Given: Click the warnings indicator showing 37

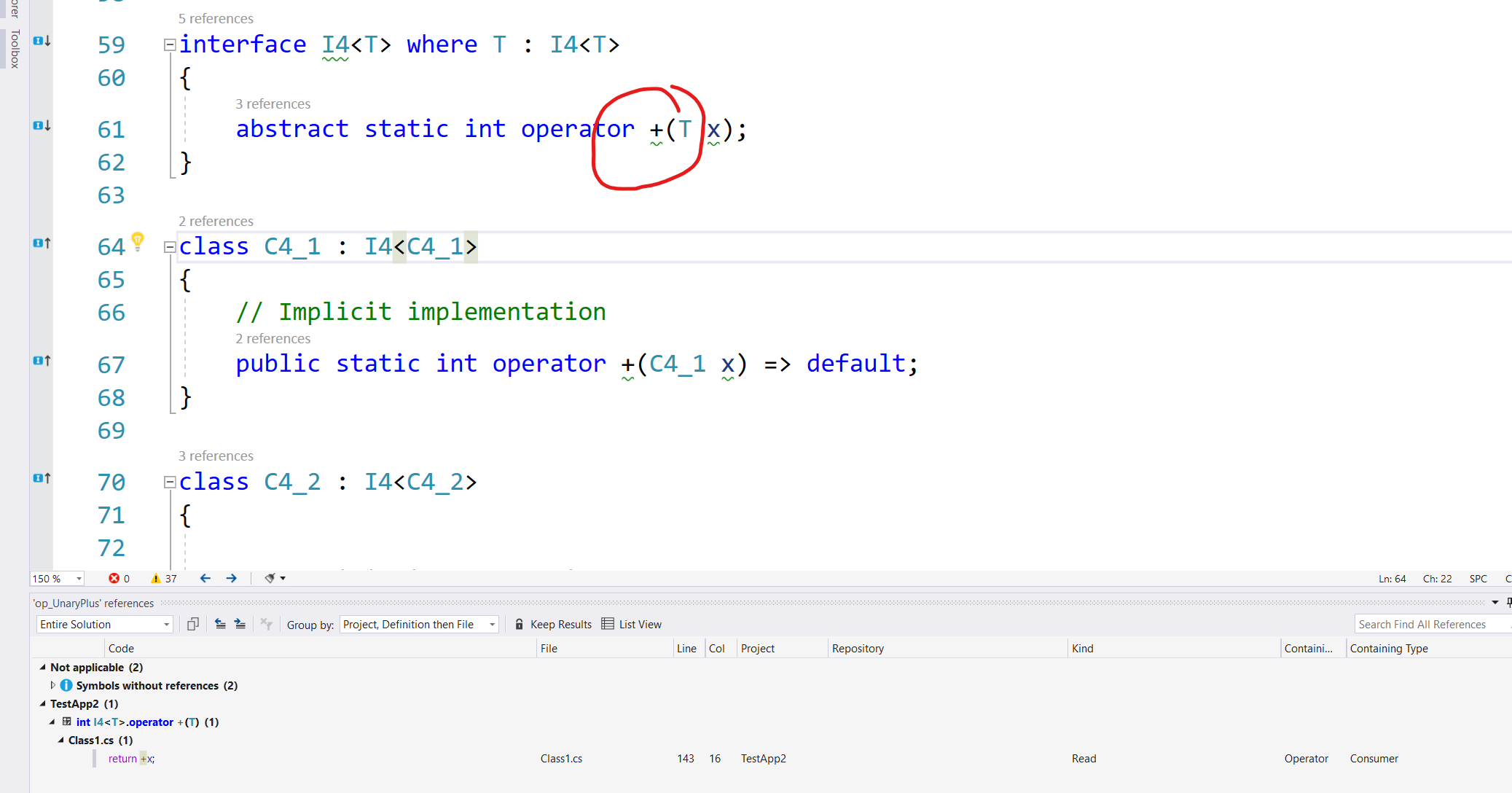Looking at the screenshot, I should [x=164, y=579].
